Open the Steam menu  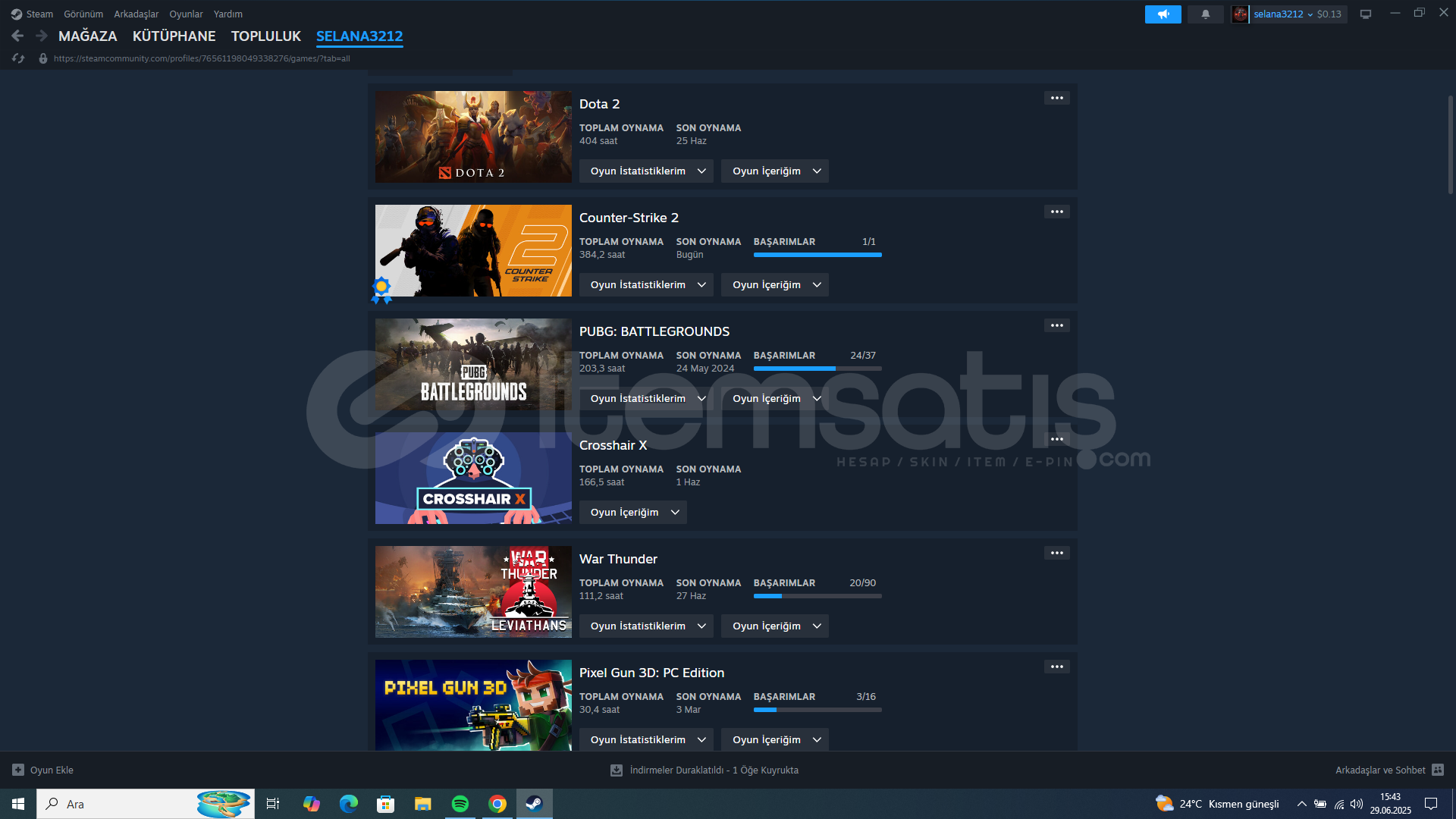(x=39, y=14)
